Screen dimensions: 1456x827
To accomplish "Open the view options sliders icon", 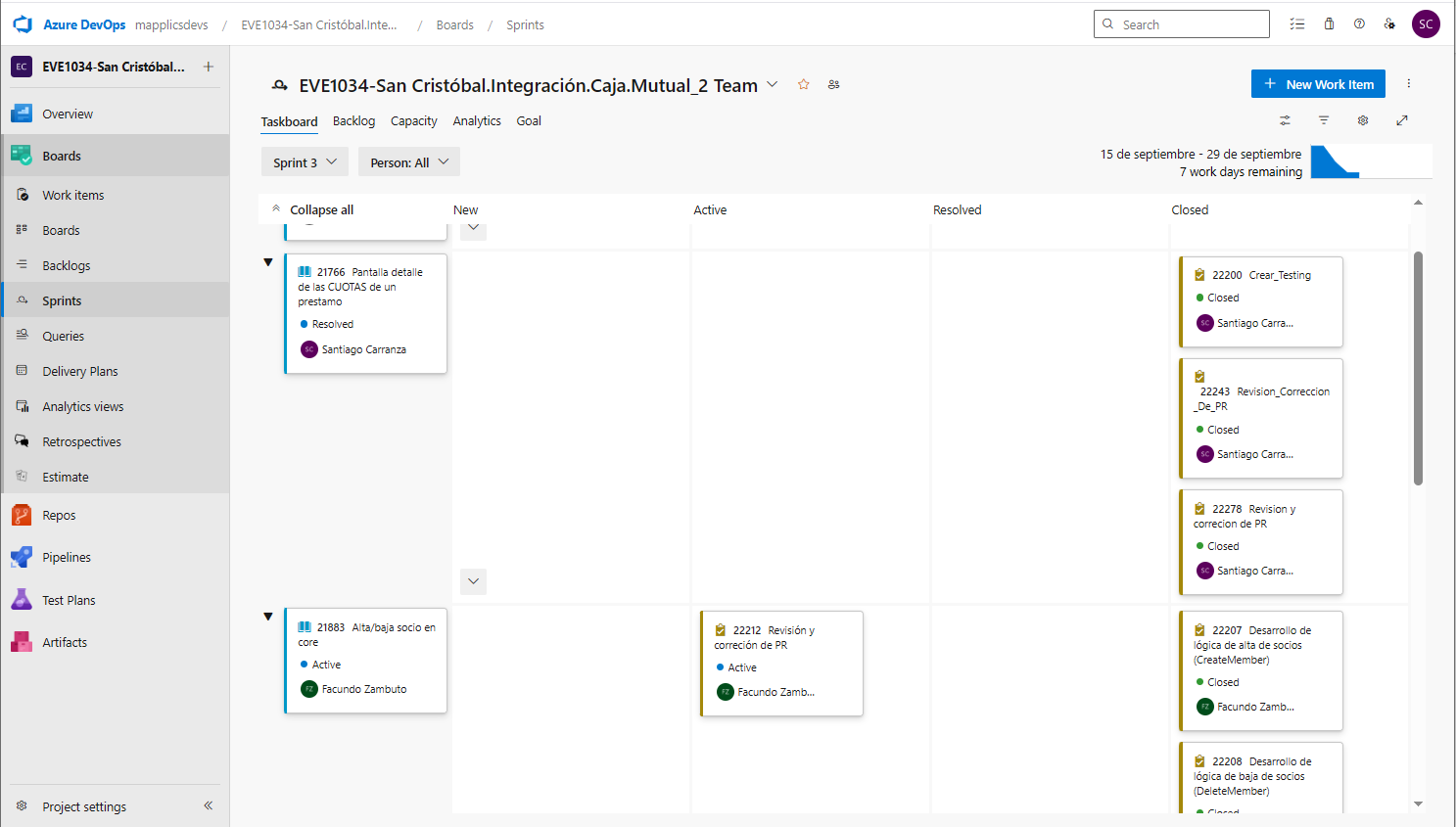I will click(x=1285, y=120).
